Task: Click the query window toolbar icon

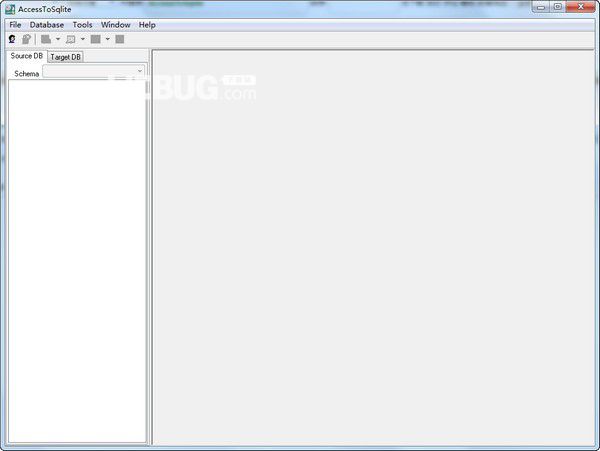Action: 71,39
